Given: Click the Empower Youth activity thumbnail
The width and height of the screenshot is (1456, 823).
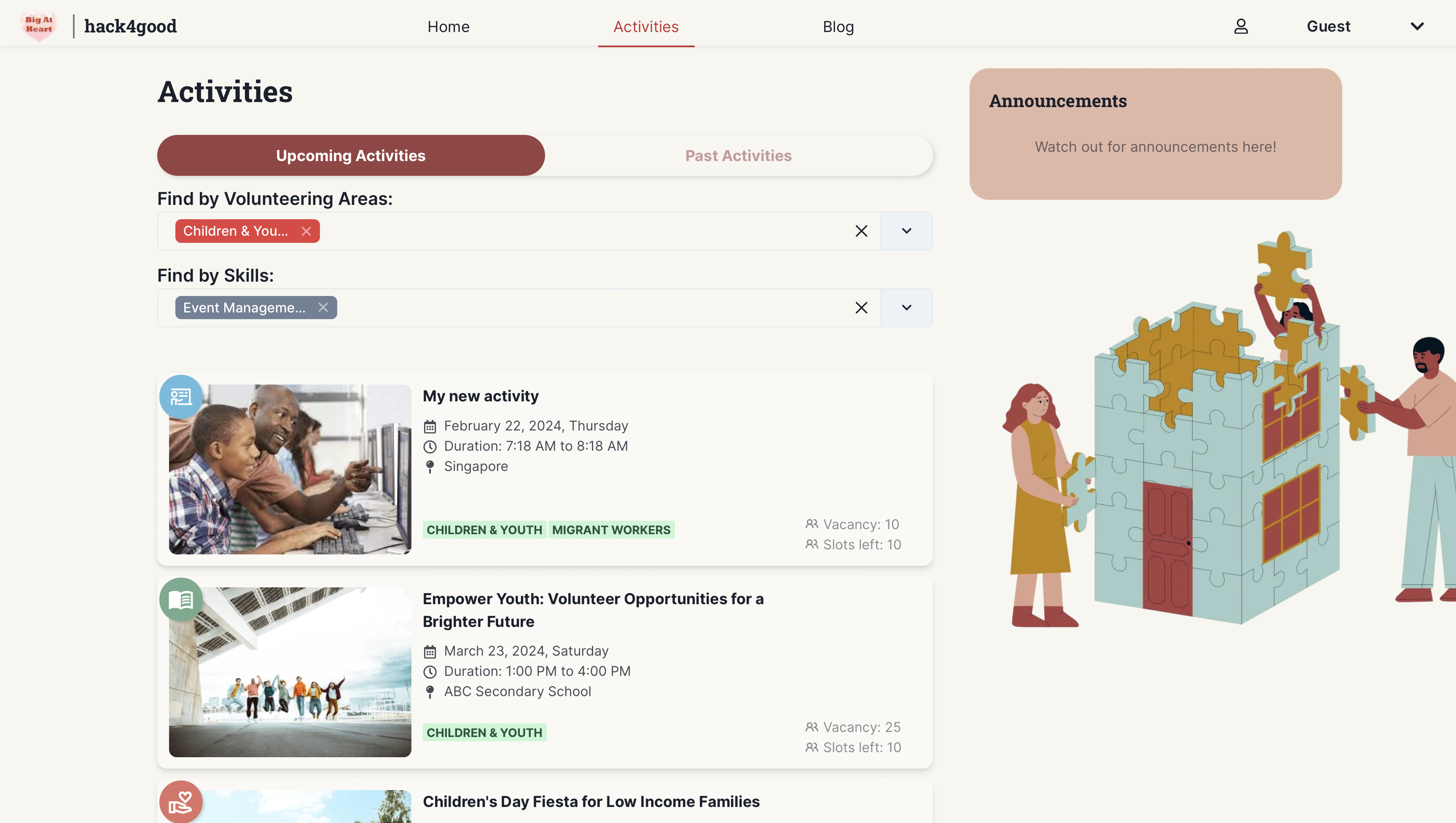Looking at the screenshot, I should pos(290,672).
